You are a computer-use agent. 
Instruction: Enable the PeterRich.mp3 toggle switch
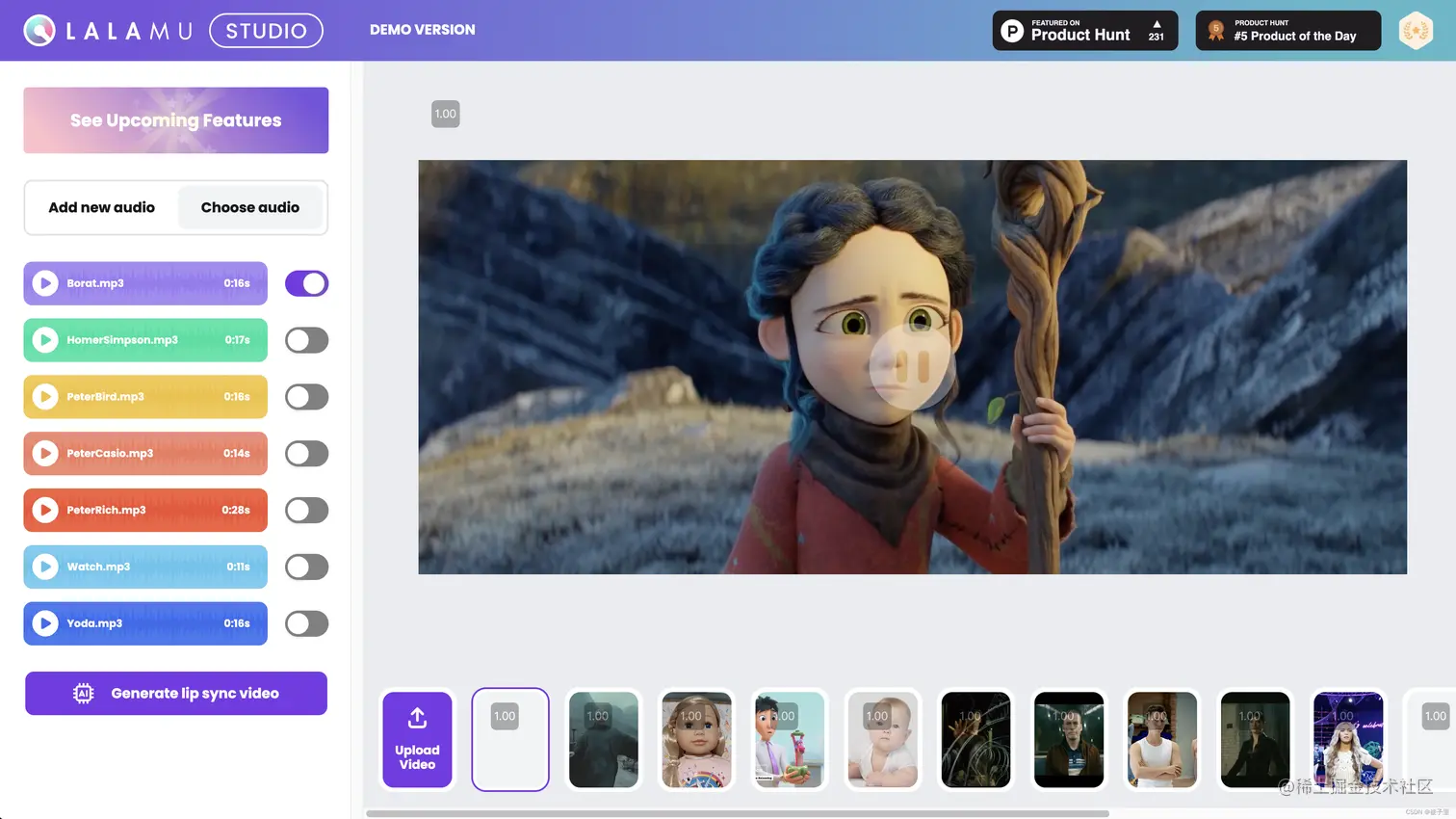(x=306, y=510)
